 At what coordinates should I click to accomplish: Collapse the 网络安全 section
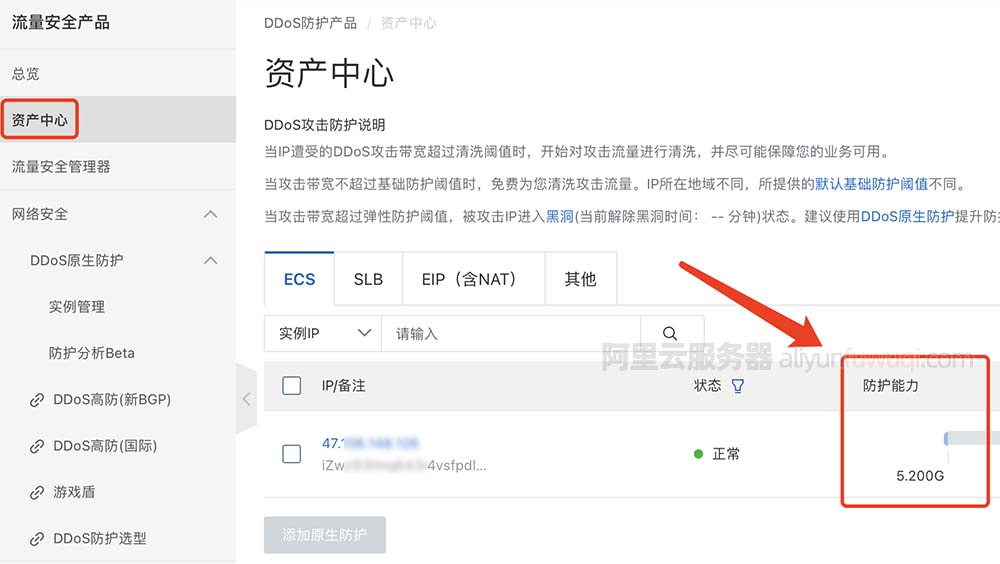(210, 214)
